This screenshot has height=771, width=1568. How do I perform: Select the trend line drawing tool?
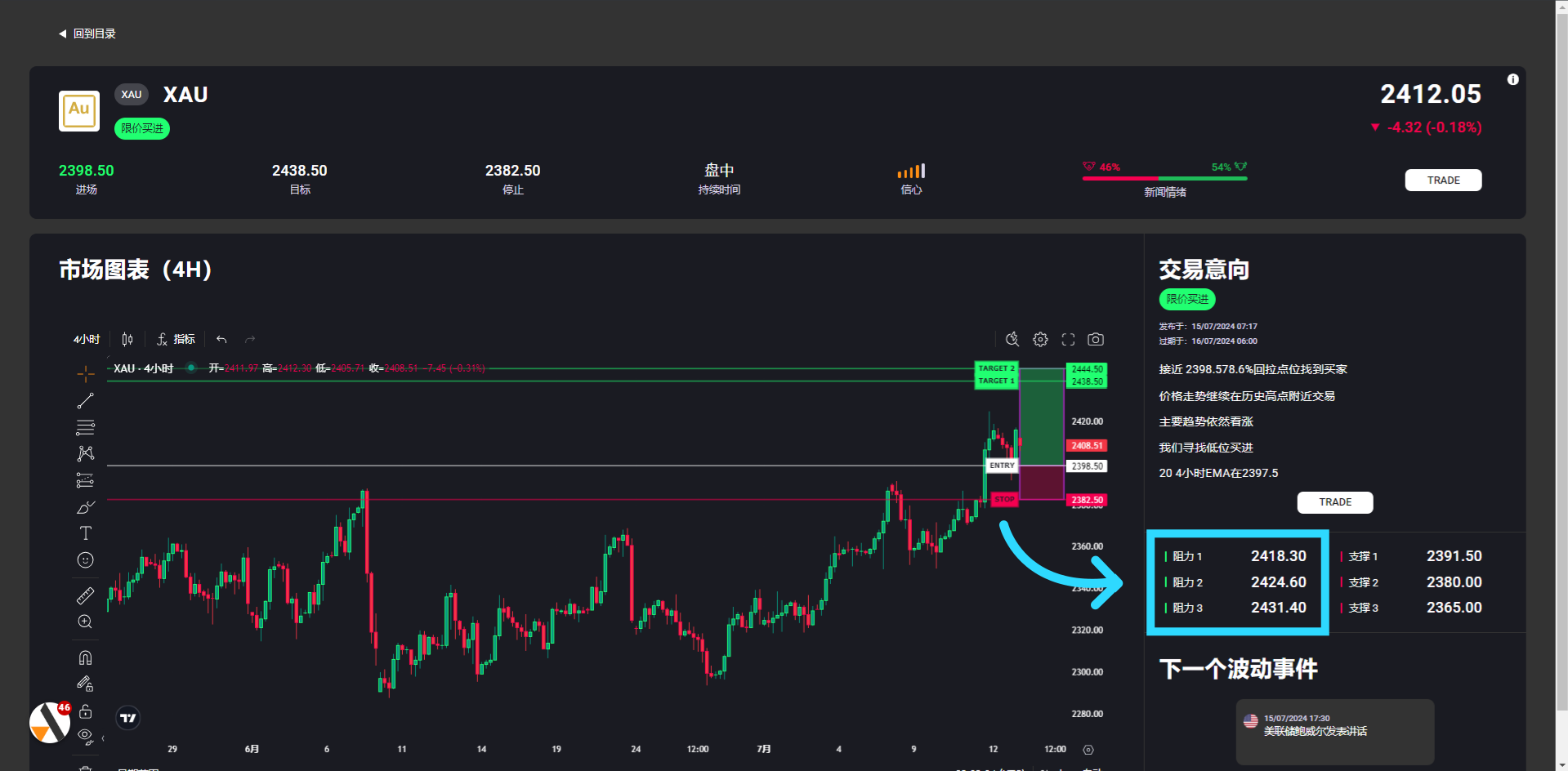coord(85,401)
